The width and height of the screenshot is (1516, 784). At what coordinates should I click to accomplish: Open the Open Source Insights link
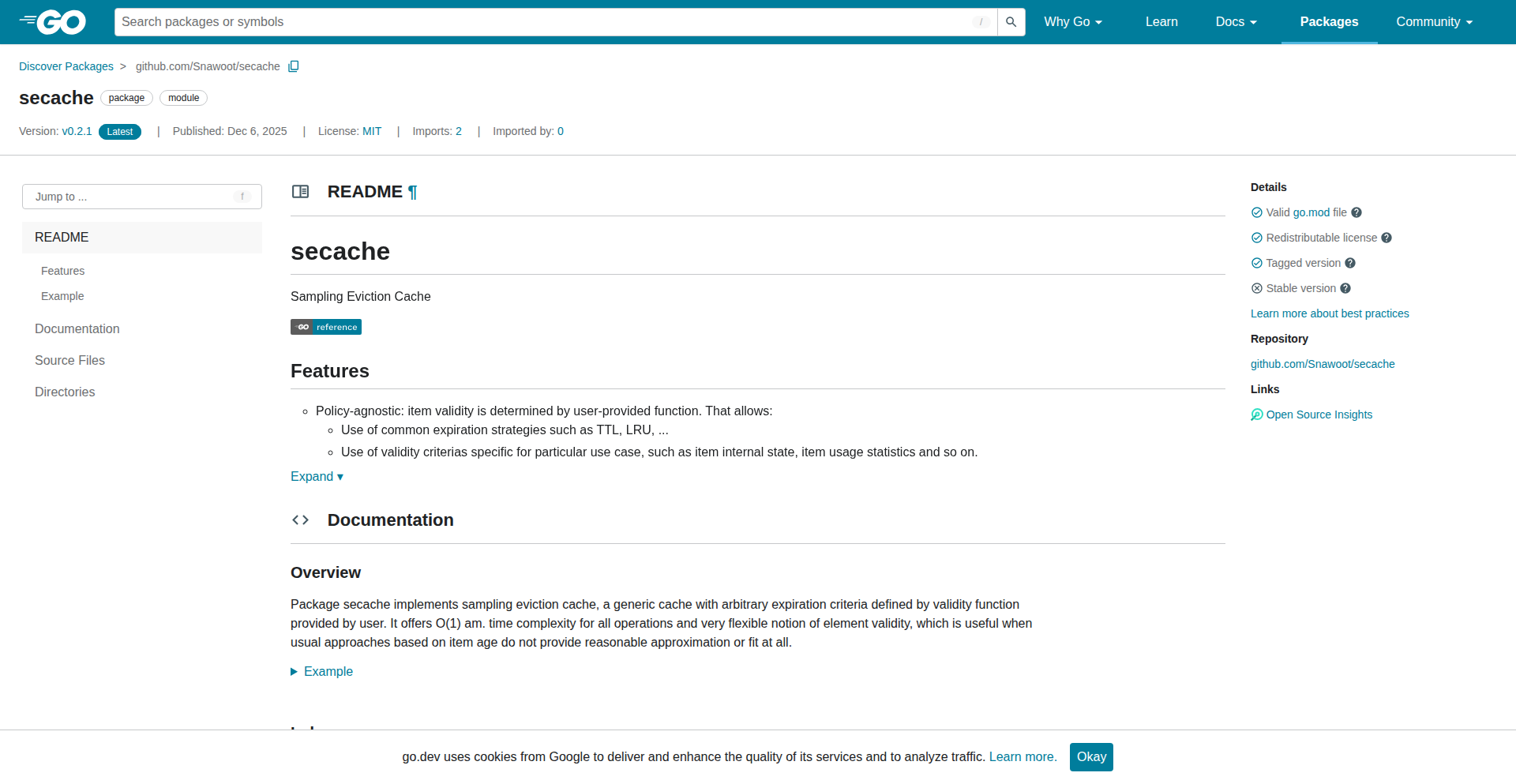[x=1319, y=415]
